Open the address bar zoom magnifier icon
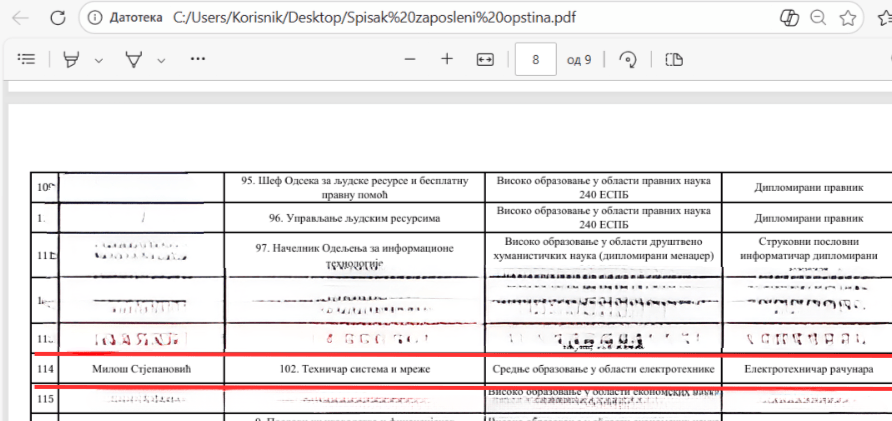 click(x=818, y=18)
